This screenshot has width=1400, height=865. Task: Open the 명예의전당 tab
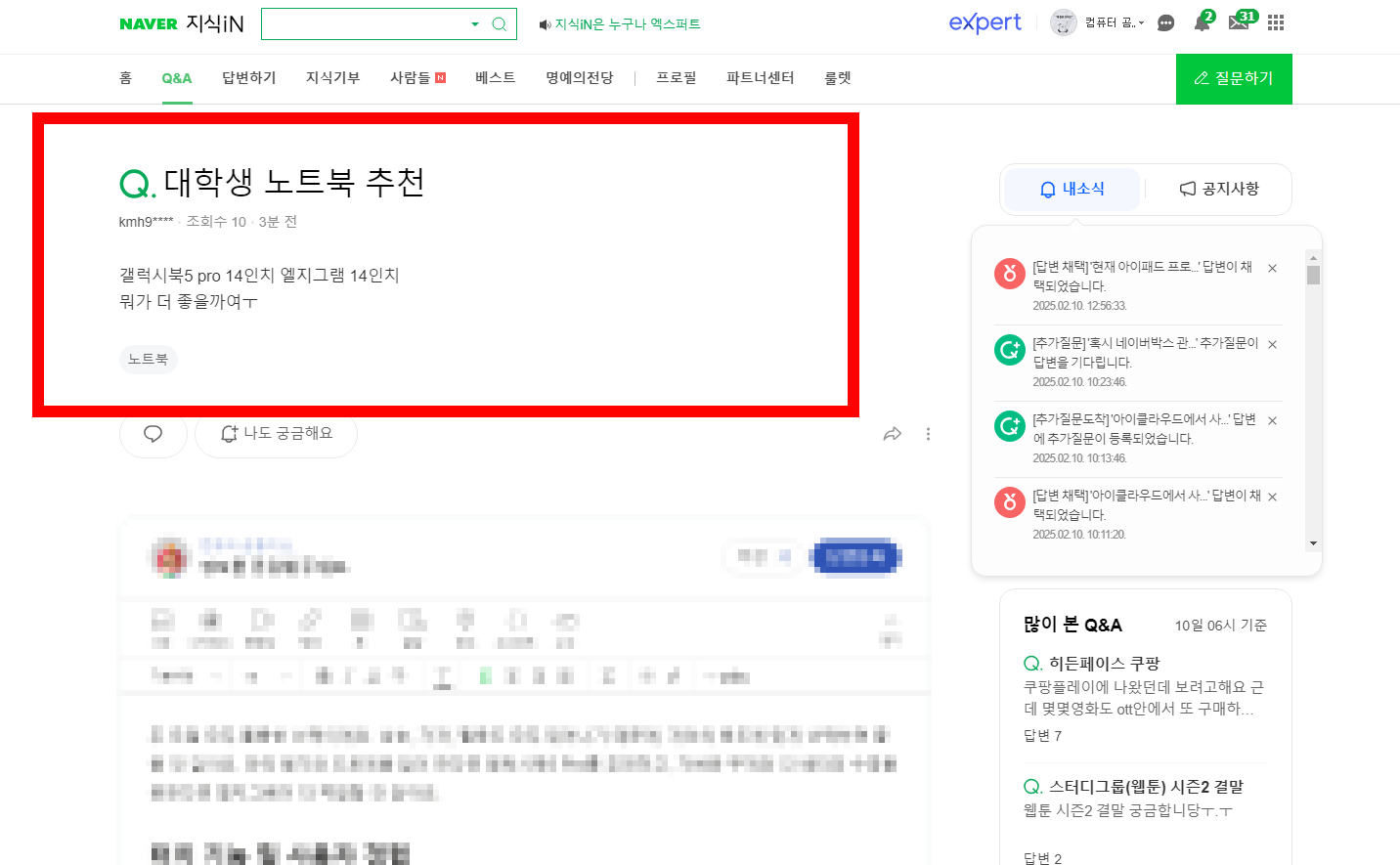(x=580, y=78)
